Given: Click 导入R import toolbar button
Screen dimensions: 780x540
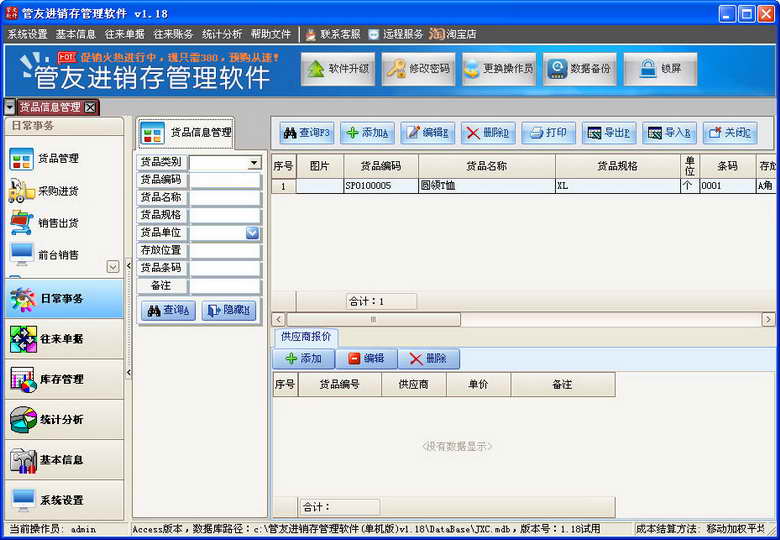Looking at the screenshot, I should [670, 133].
